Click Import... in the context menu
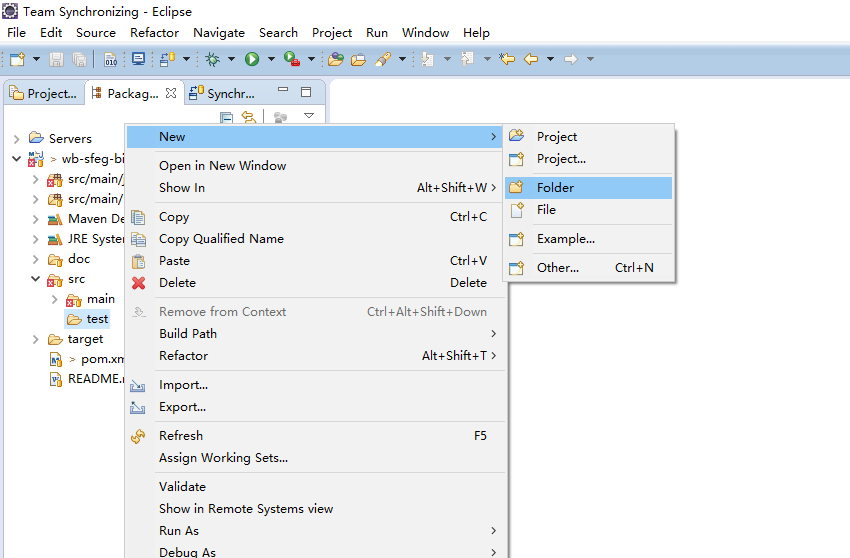This screenshot has width=850, height=558. (314, 385)
